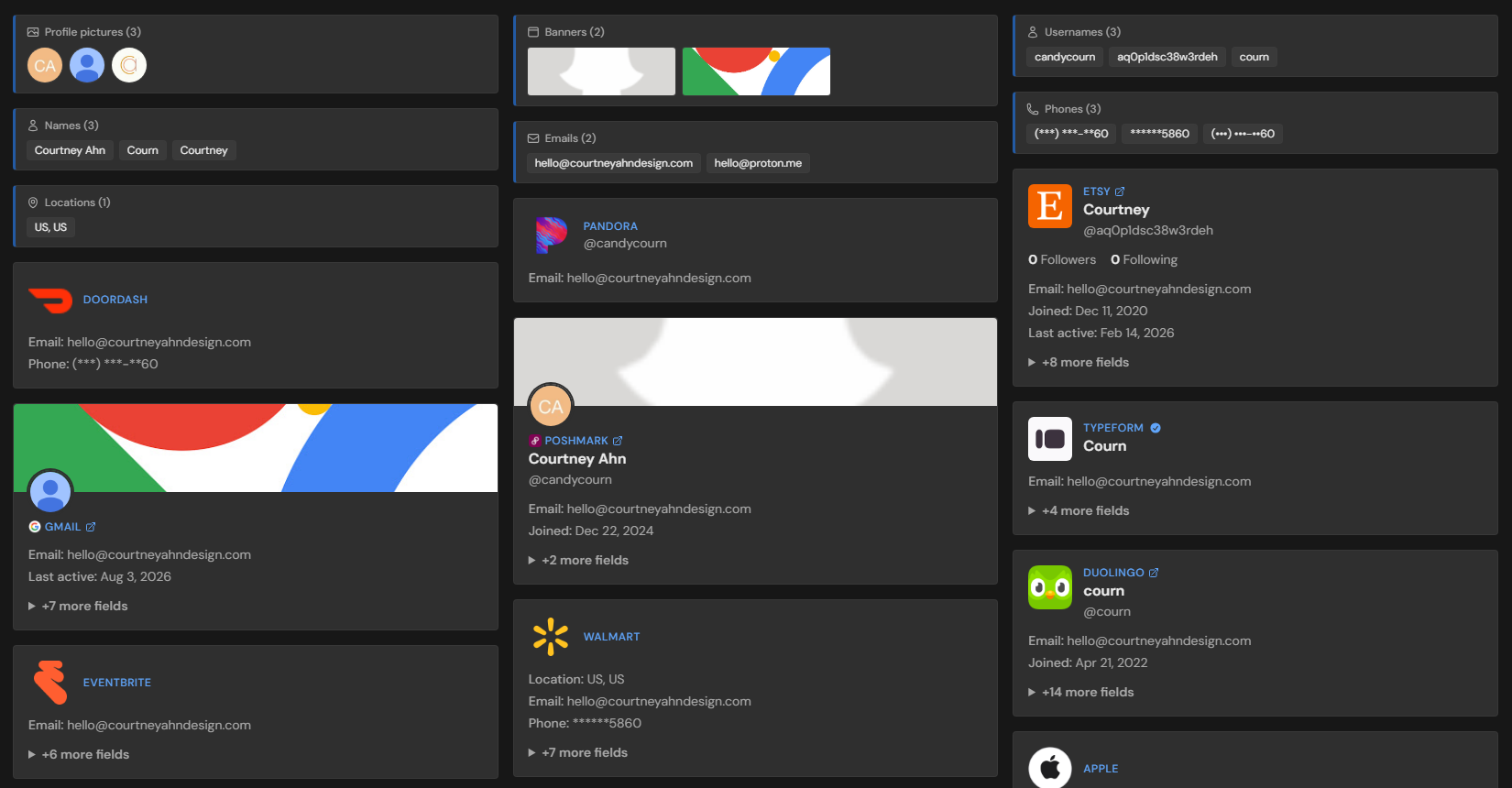The width and height of the screenshot is (1512, 788).
Task: Click "Joined: Dec 22, 2024" on Poshmark
Action: pyautogui.click(x=591, y=531)
